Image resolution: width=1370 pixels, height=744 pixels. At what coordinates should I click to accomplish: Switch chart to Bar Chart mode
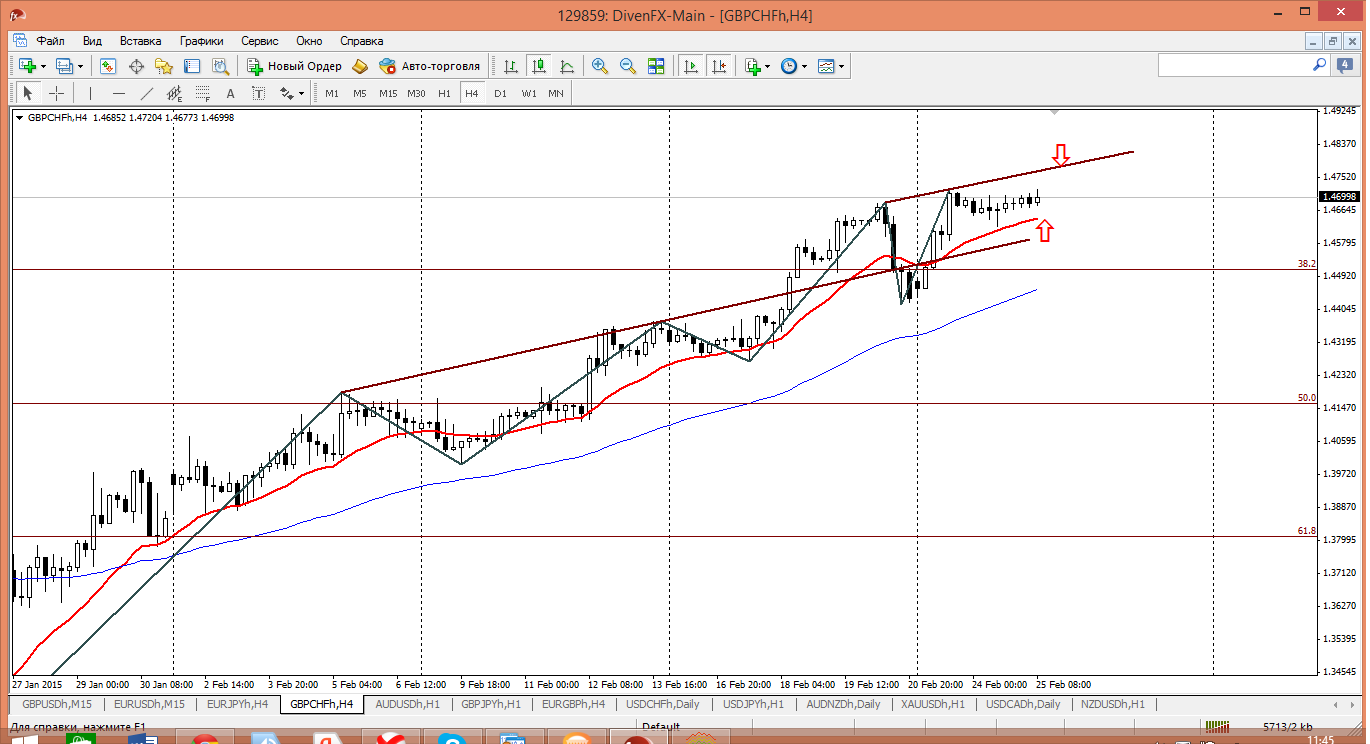511,66
